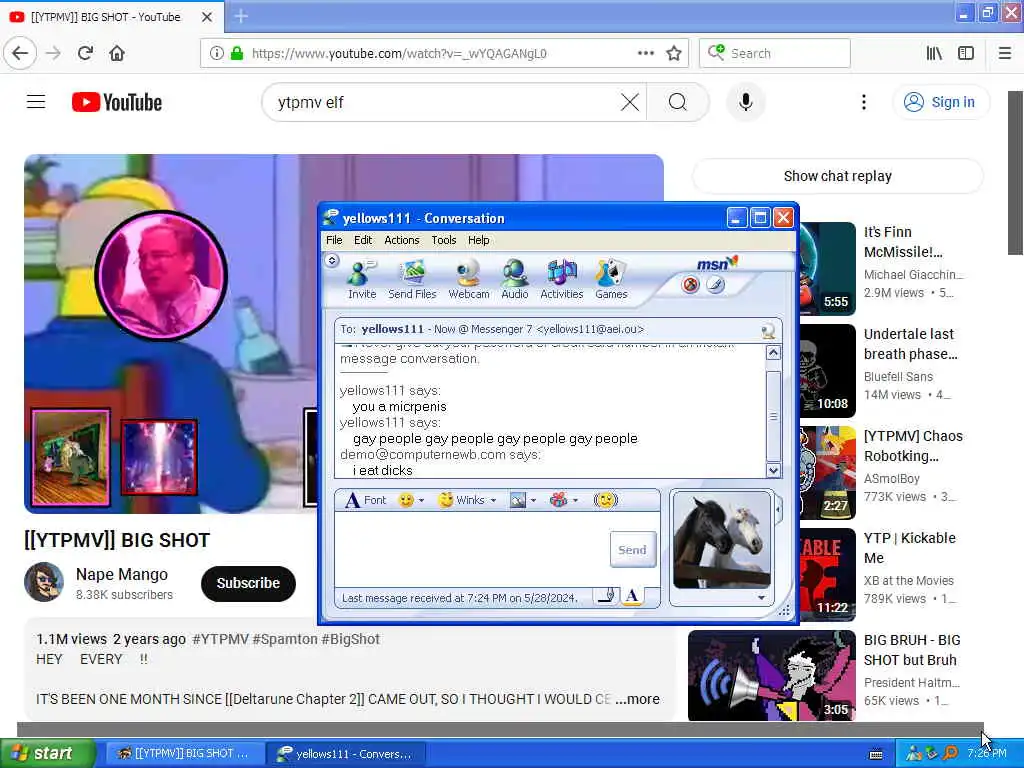Open page actions three-dot menu in URL bar
1024x768 pixels.
point(646,53)
